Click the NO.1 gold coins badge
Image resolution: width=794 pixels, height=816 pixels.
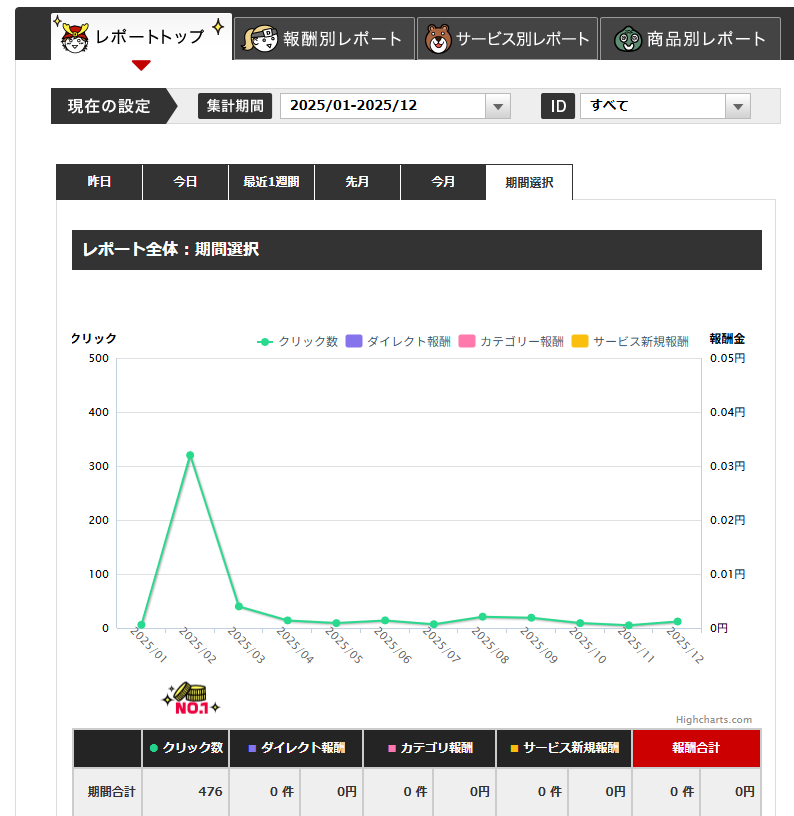[x=189, y=699]
